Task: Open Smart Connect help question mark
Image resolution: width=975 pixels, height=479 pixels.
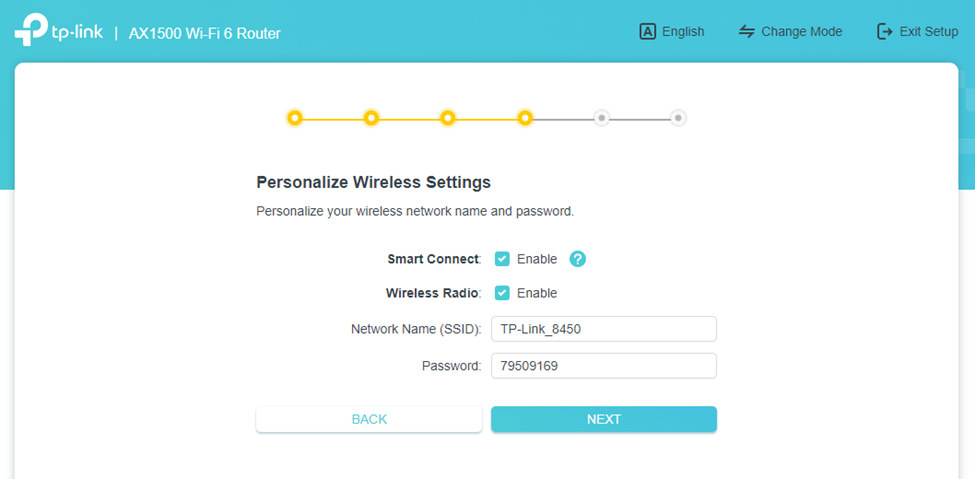Action: 578,259
